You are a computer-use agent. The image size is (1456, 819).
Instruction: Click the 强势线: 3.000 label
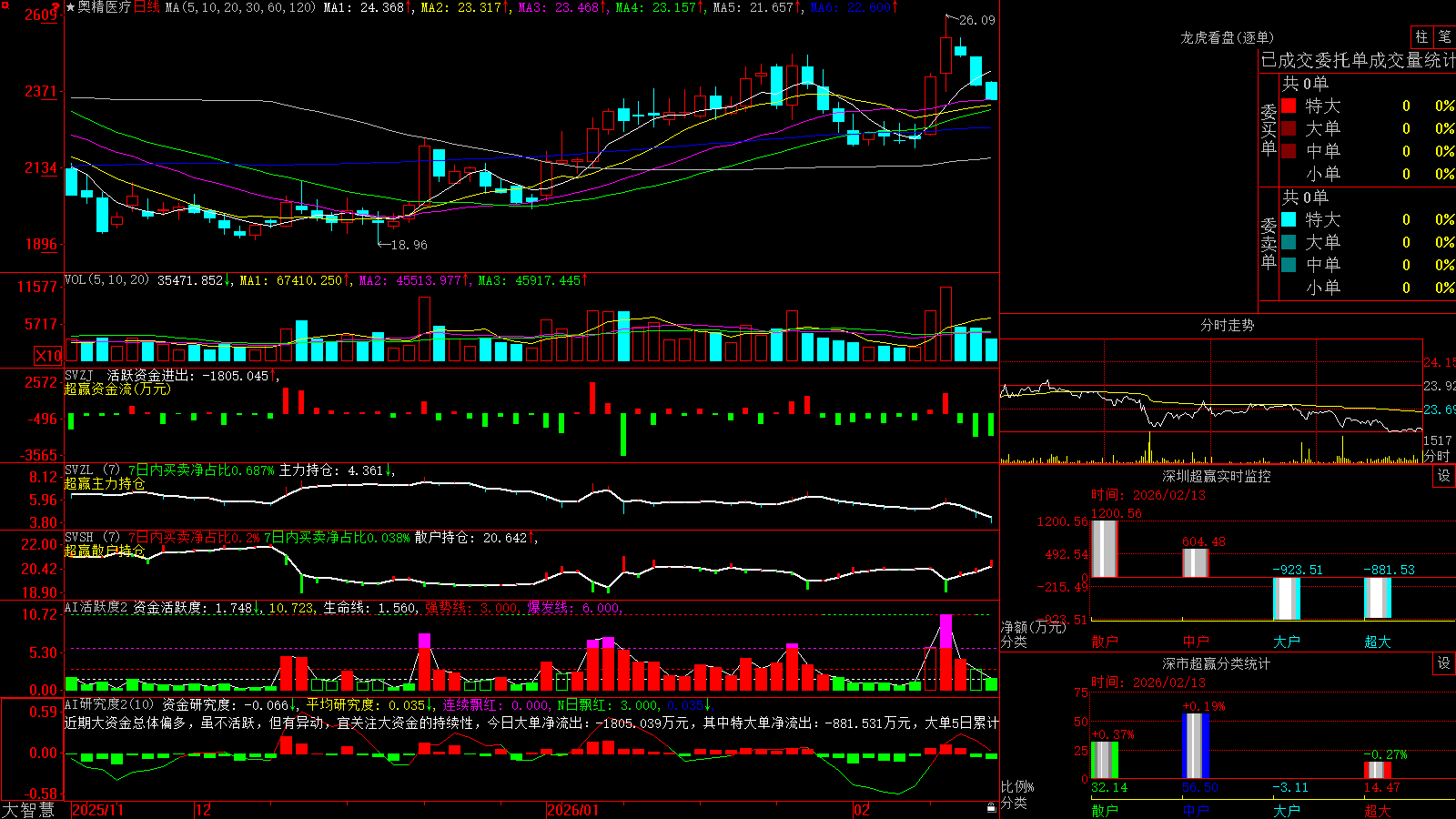click(472, 608)
